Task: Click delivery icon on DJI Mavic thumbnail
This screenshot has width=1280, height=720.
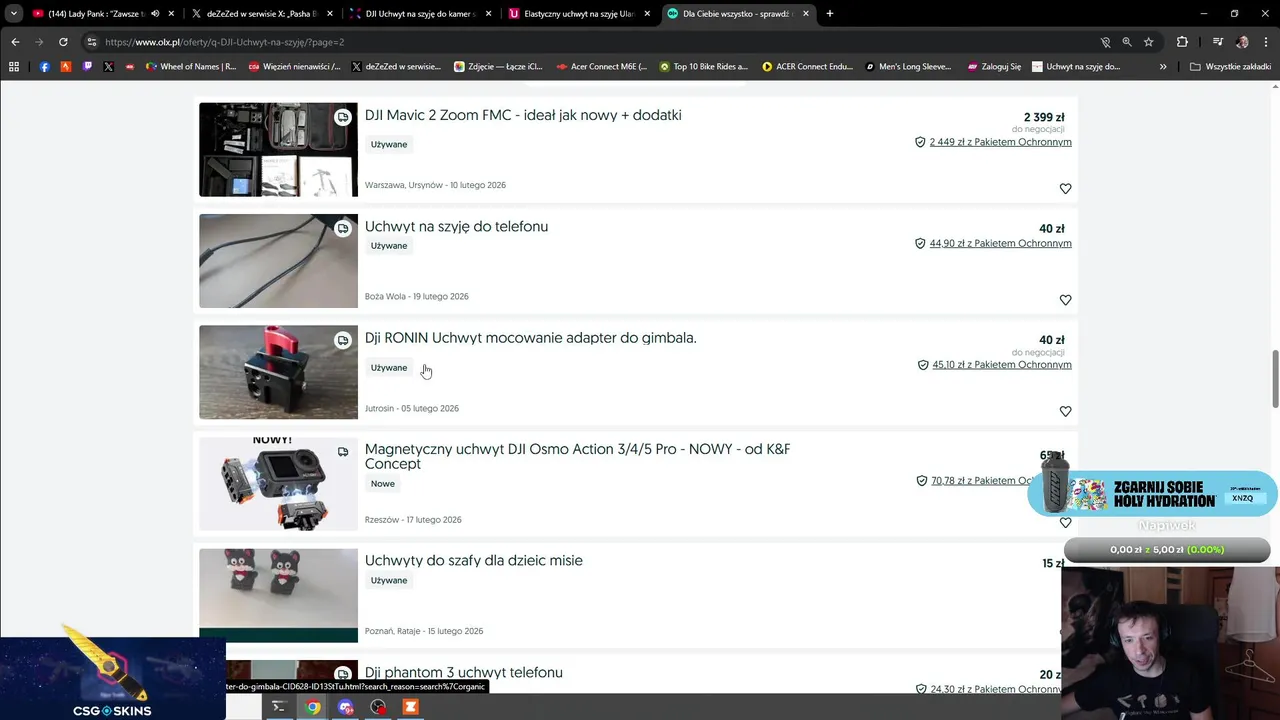Action: click(343, 117)
